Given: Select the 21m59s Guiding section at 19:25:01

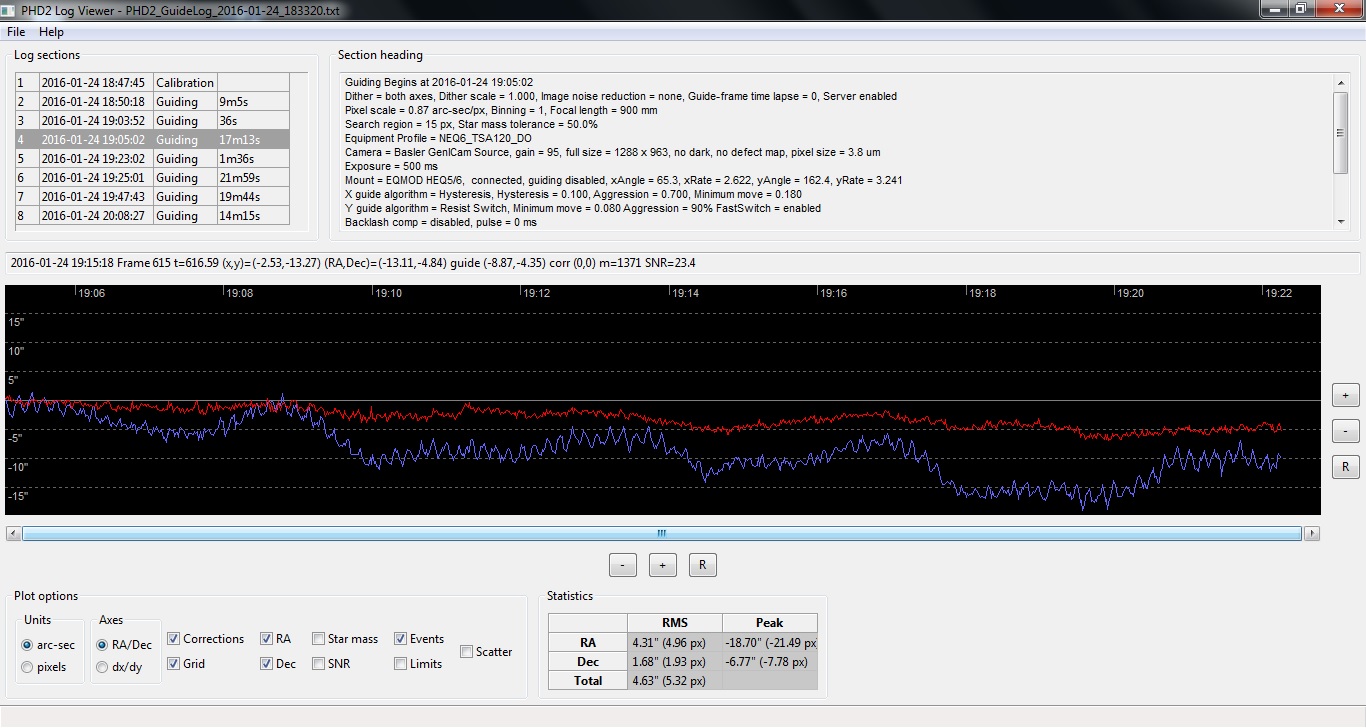Looking at the screenshot, I should tap(152, 178).
